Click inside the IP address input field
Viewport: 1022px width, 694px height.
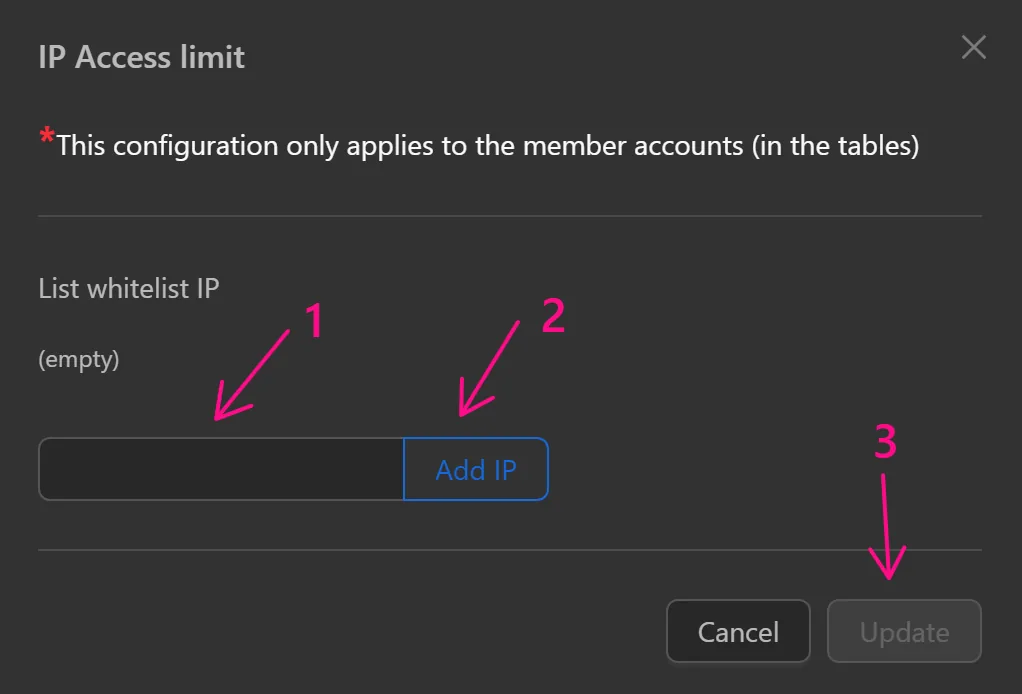(220, 469)
